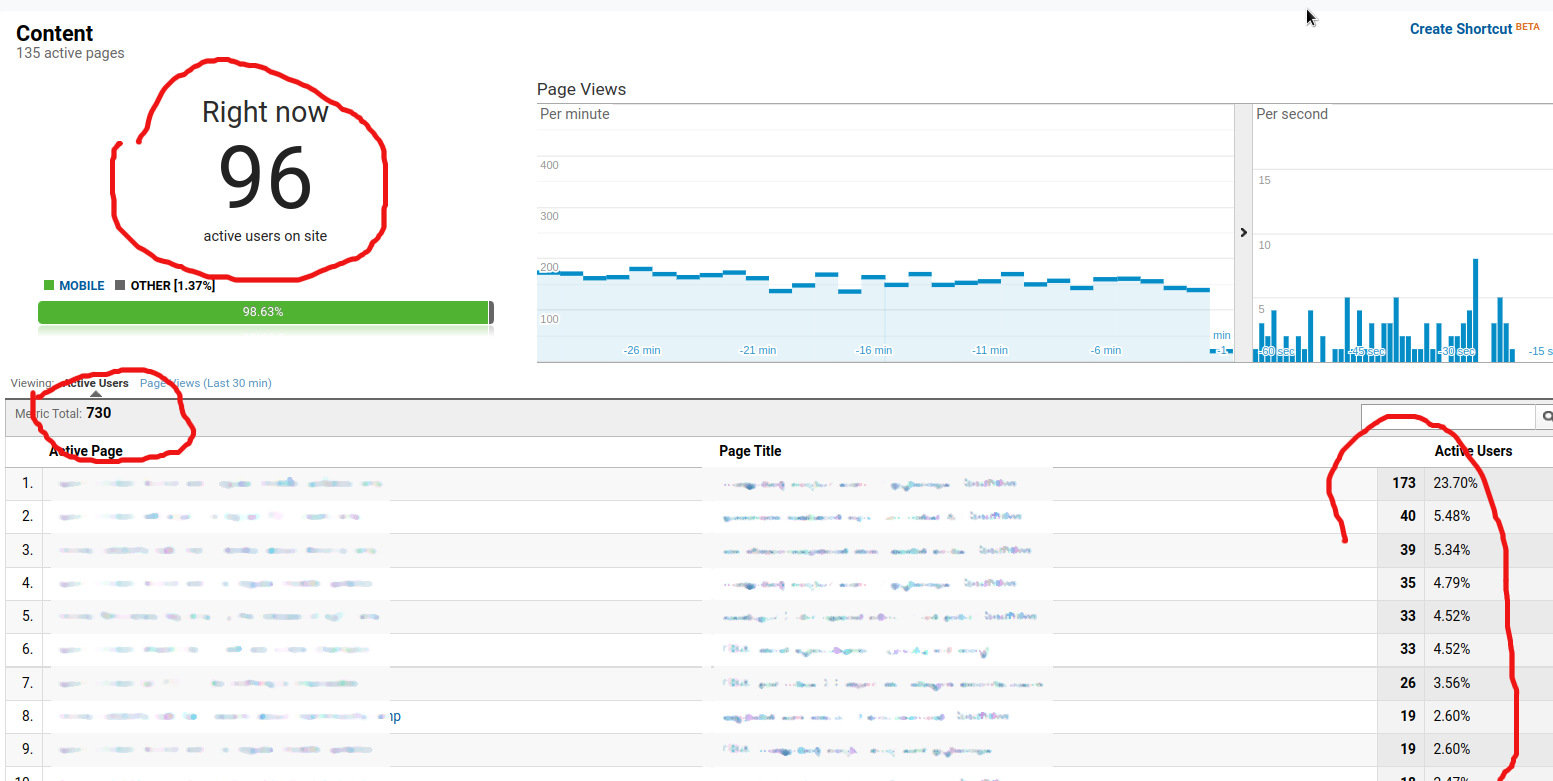Click the green MOBILE legend swatch
Screen dimensions: 1553x781
(49, 286)
